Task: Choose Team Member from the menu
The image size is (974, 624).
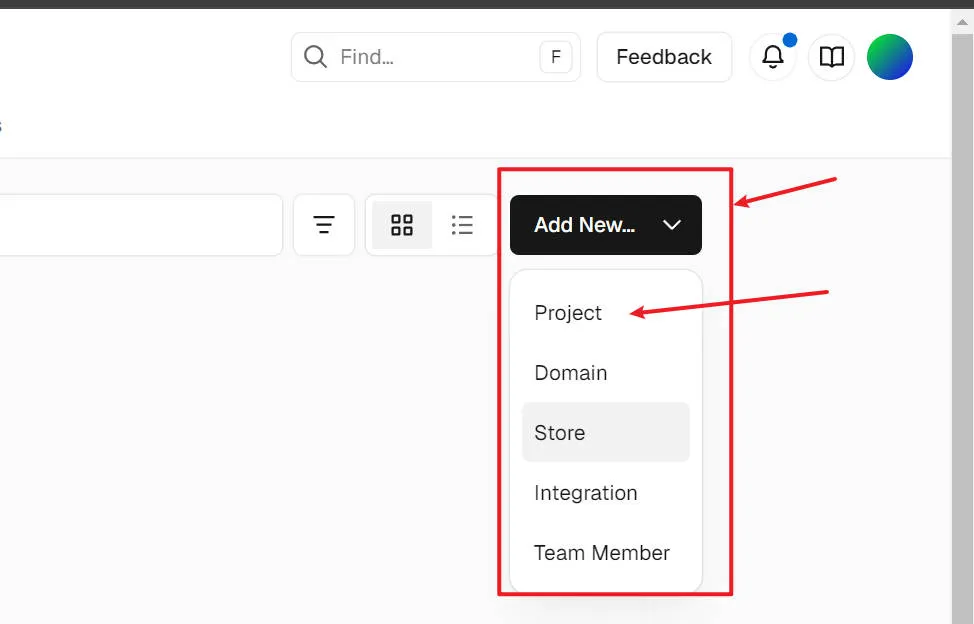Action: click(x=601, y=553)
